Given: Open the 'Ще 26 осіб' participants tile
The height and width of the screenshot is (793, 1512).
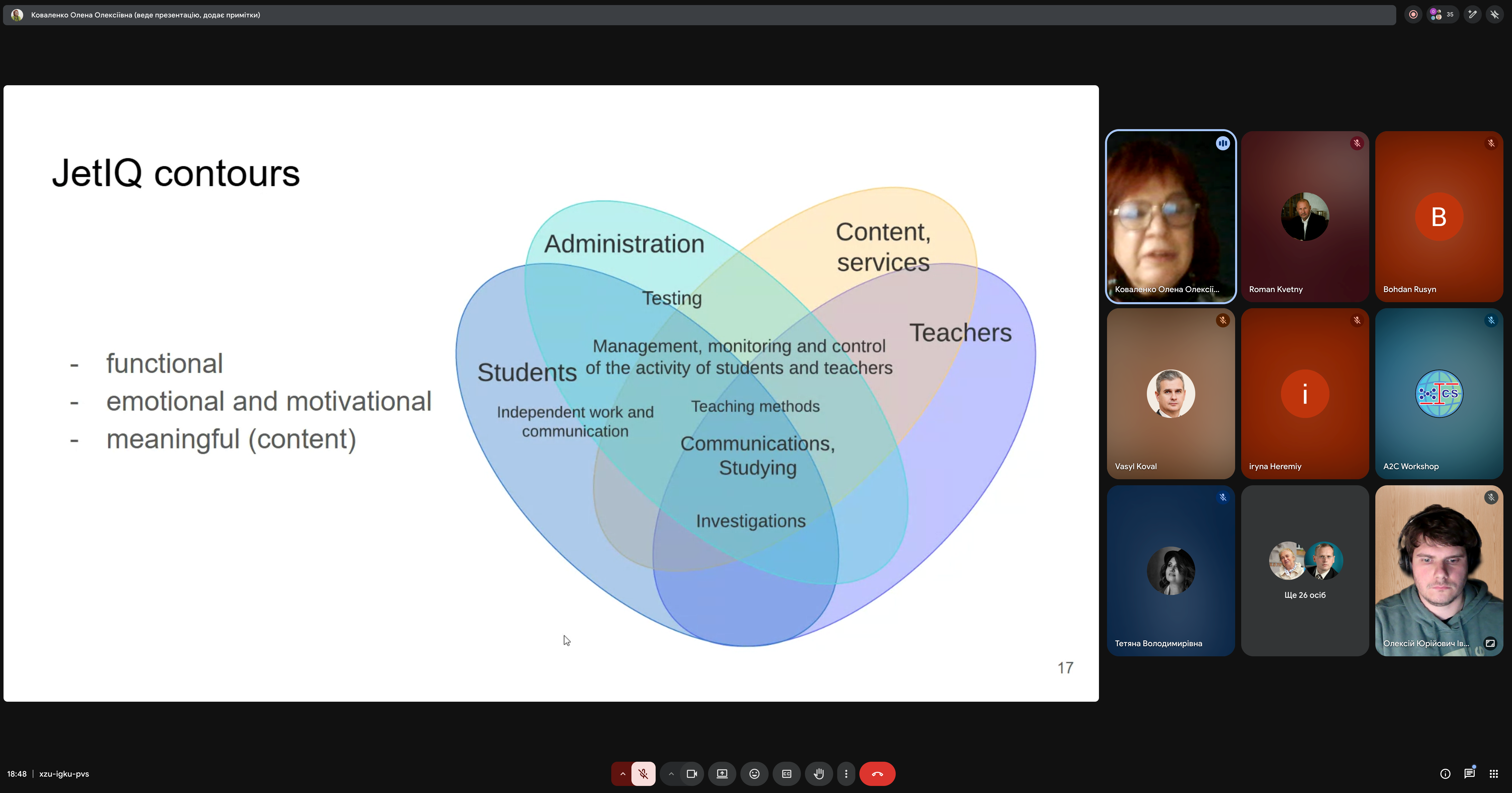Looking at the screenshot, I should (x=1304, y=570).
